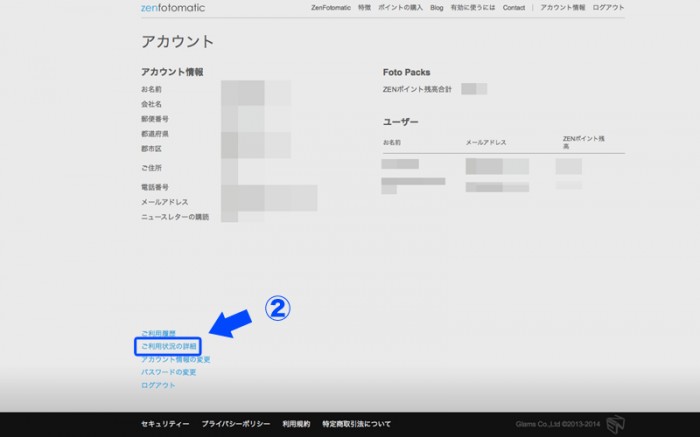Go to 特徴 in the top navigation

[x=364, y=7]
